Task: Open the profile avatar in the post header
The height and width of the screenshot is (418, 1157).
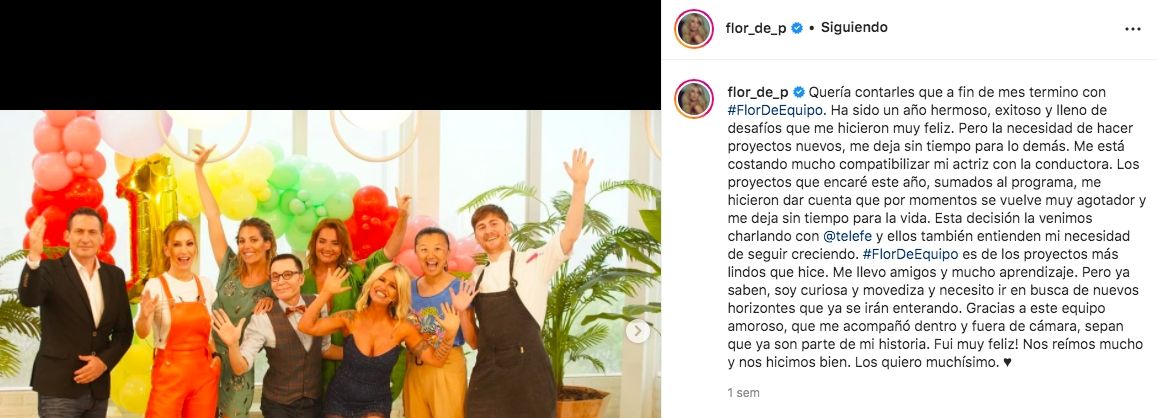Action: [694, 29]
